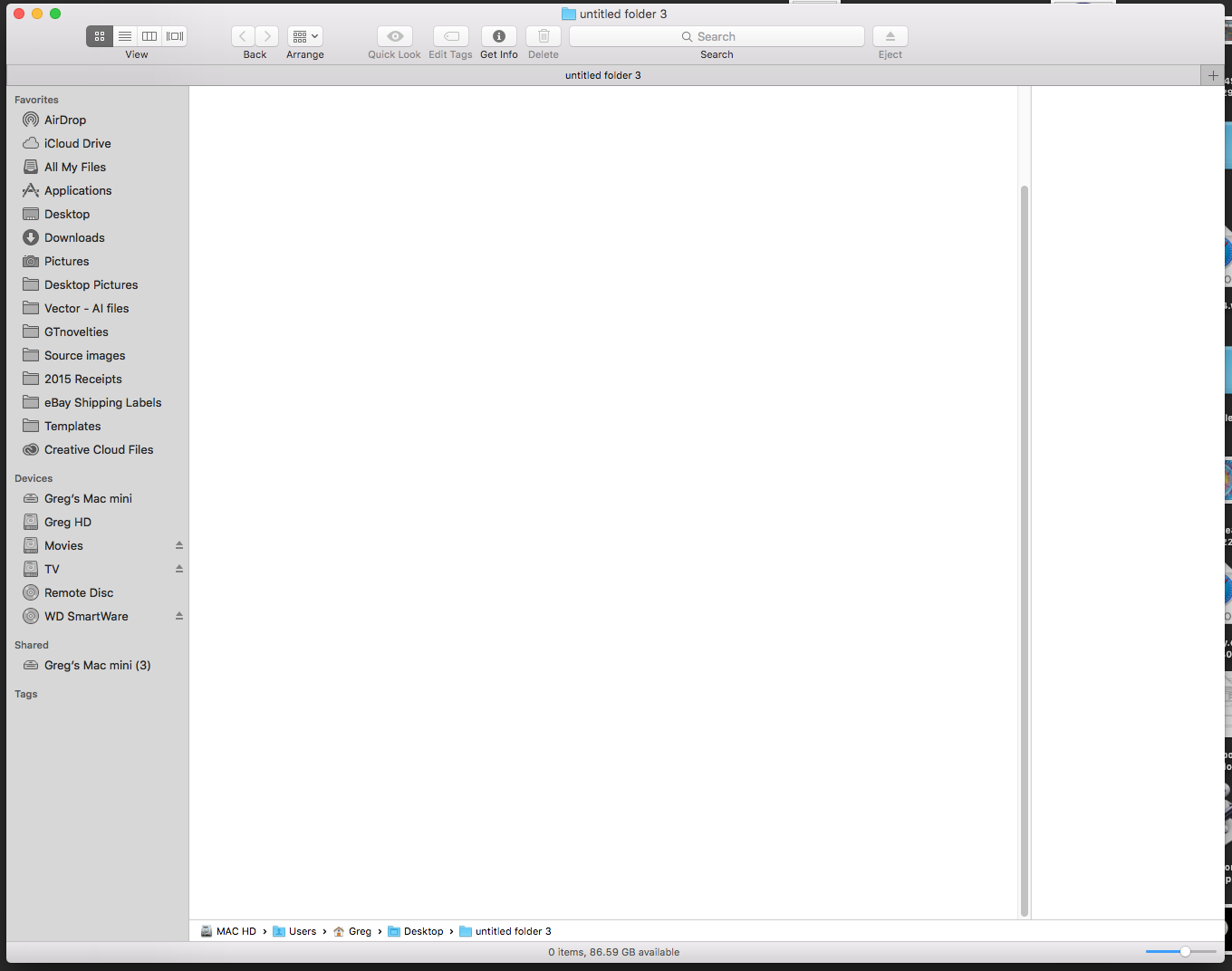Click the yellow minimize window button
The height and width of the screenshot is (971, 1232).
[x=37, y=14]
